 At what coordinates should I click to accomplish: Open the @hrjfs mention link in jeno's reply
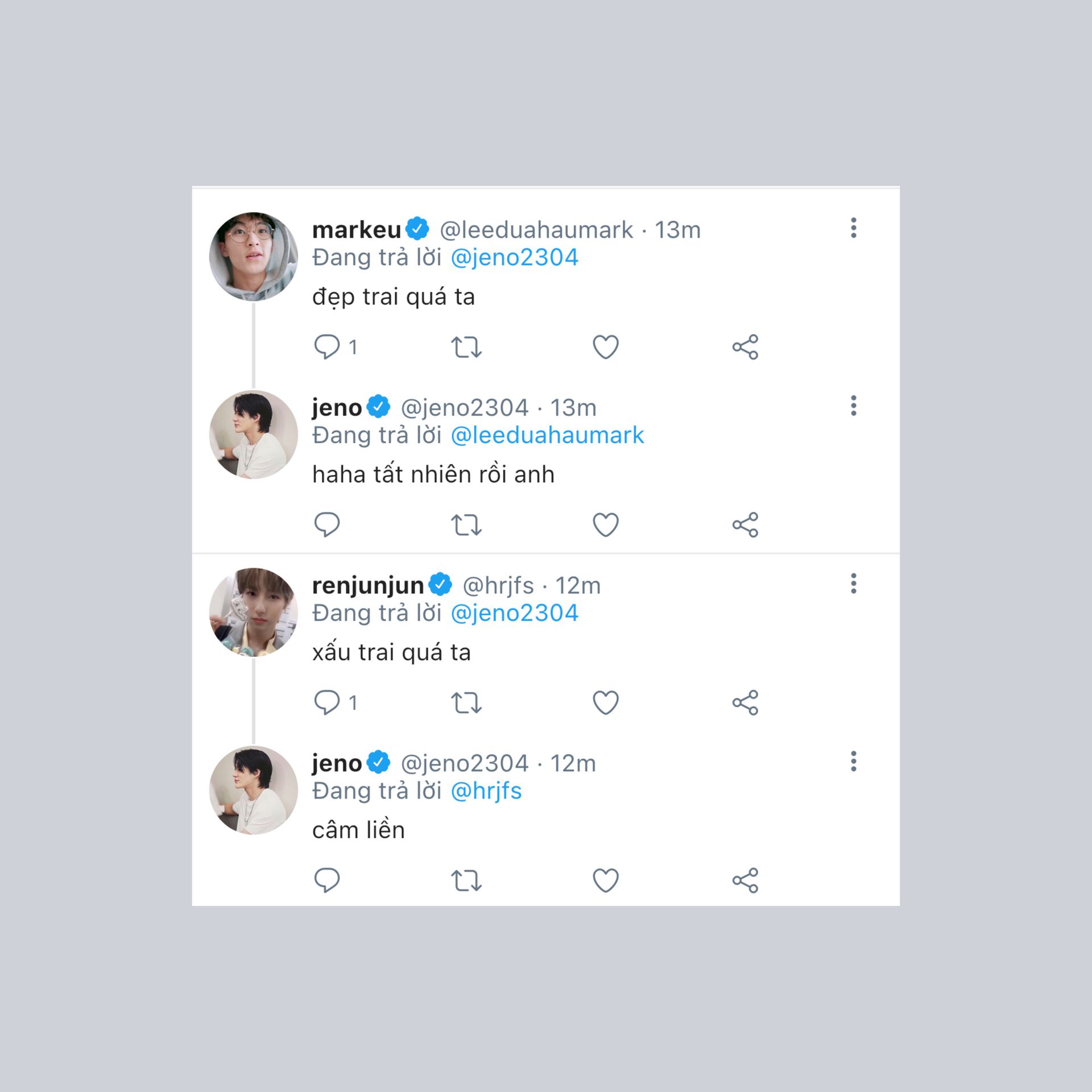point(486,791)
